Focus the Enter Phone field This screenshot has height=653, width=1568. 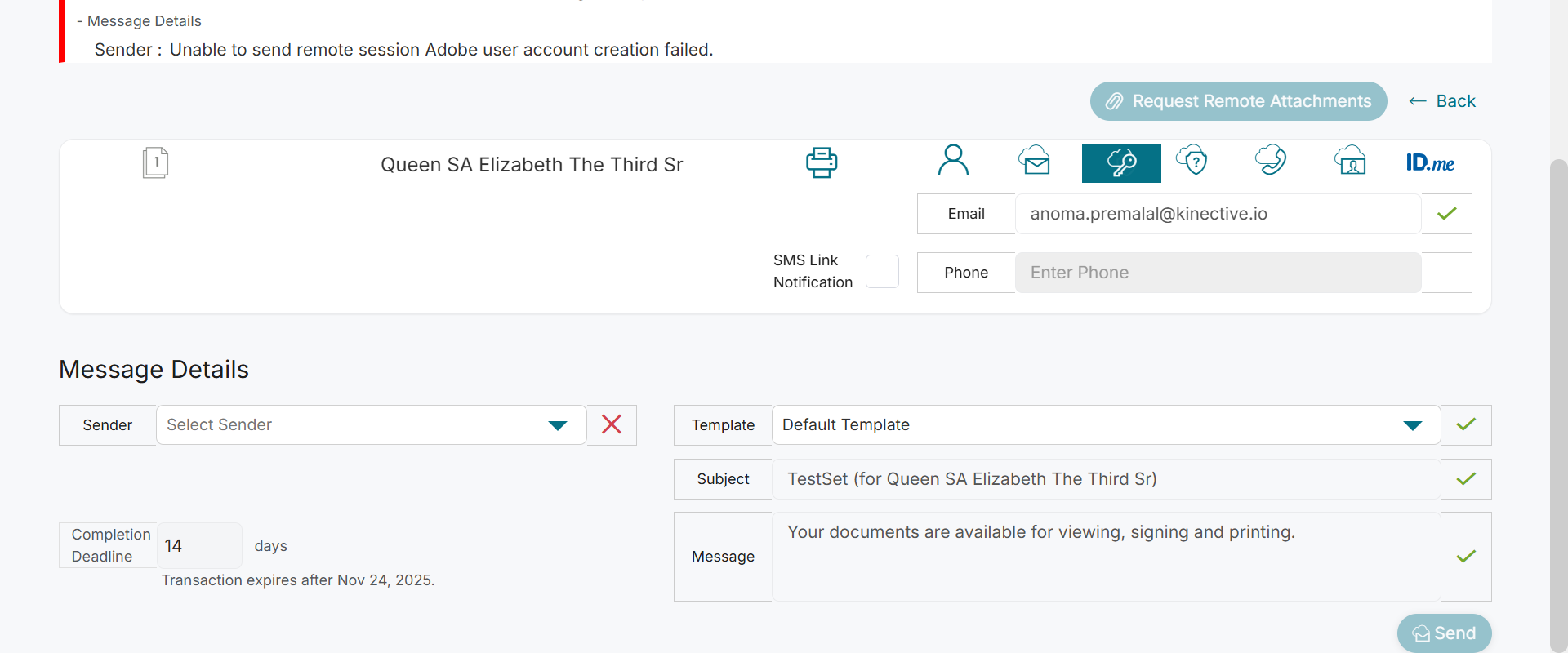(x=1217, y=273)
